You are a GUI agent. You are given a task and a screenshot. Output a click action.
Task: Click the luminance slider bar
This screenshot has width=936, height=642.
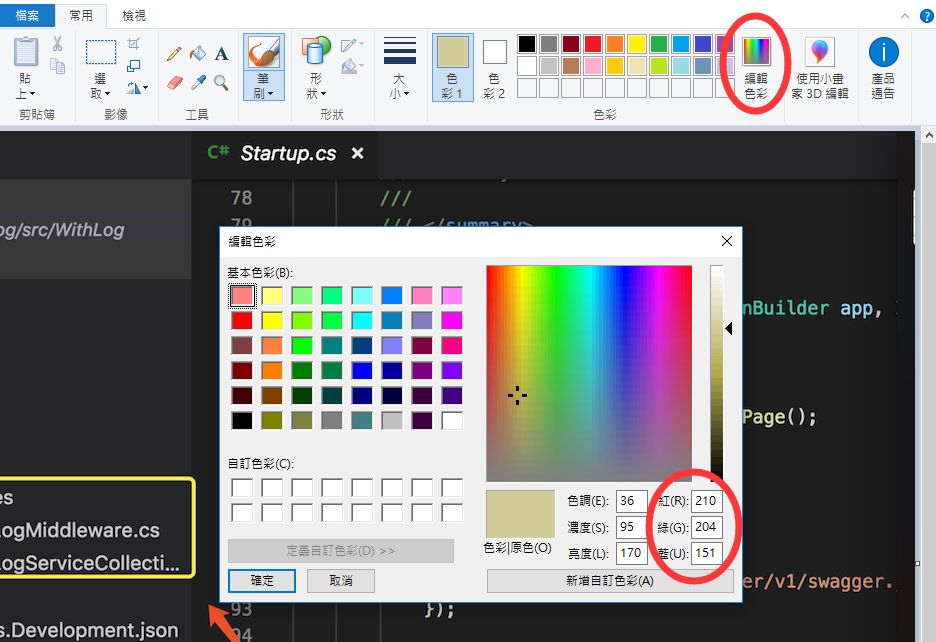click(x=716, y=373)
